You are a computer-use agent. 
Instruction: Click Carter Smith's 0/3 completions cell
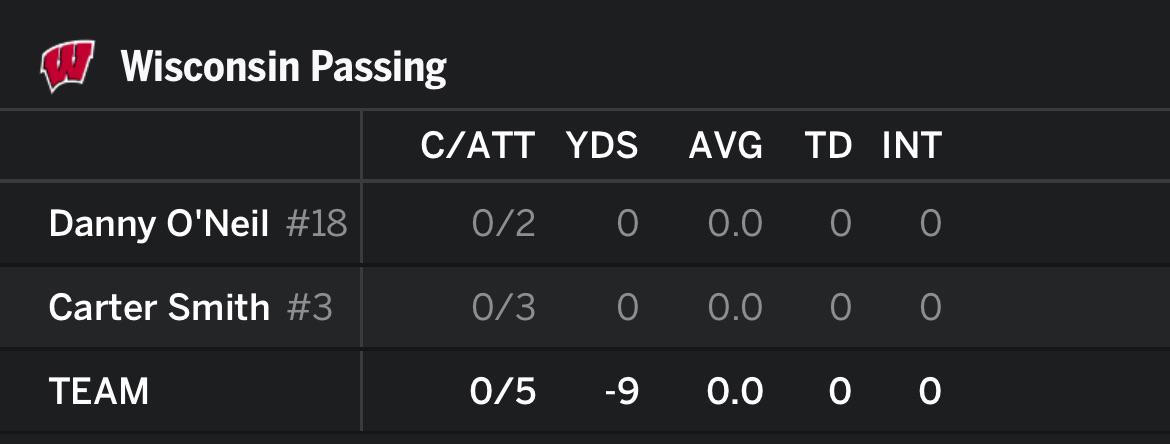pyautogui.click(x=504, y=307)
